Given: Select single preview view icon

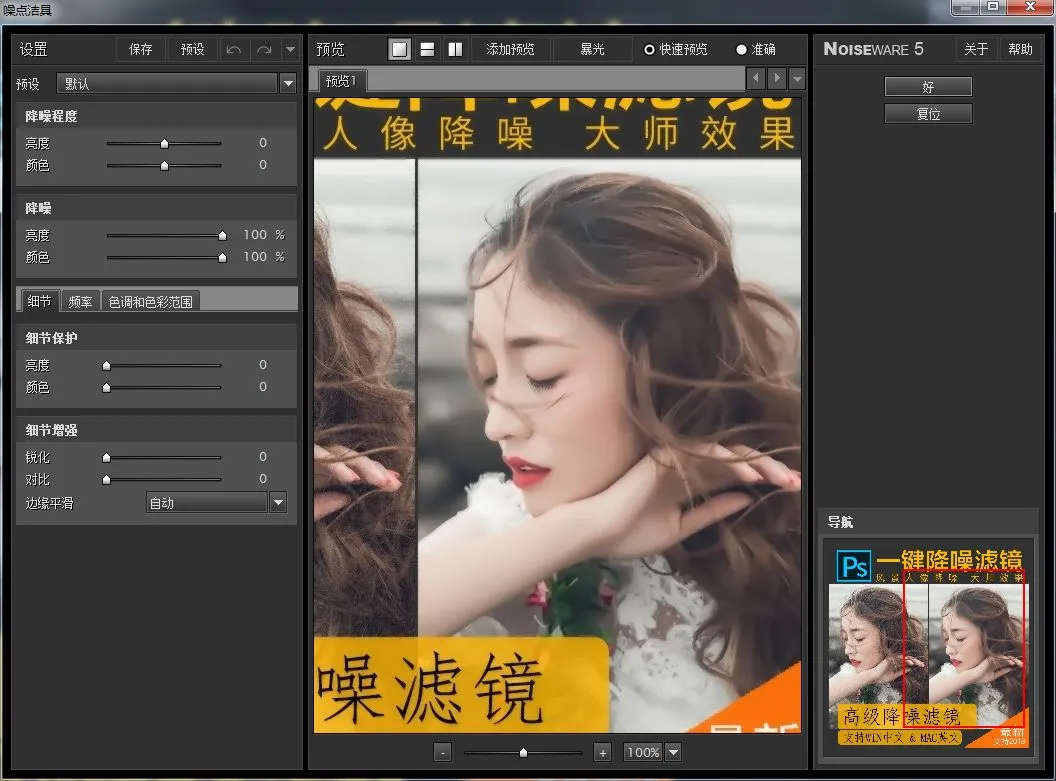Looking at the screenshot, I should coord(400,49).
